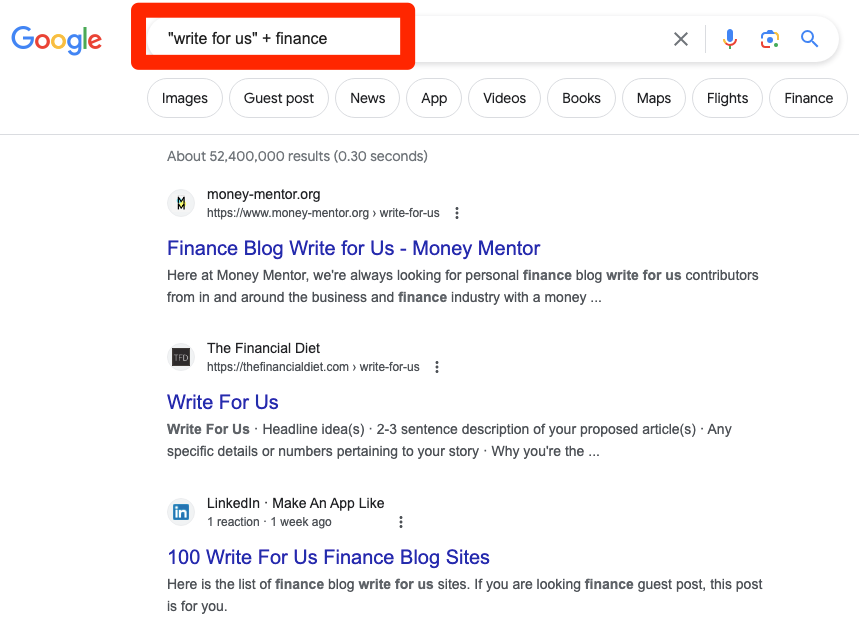Switch to Videos results
The width and height of the screenshot is (859, 636).
point(505,98)
